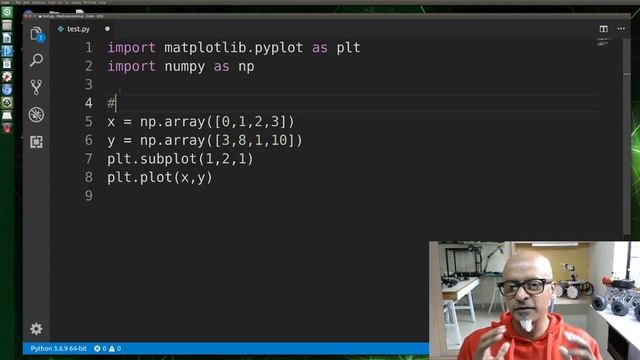Open the Debug view in activity bar

click(36, 115)
